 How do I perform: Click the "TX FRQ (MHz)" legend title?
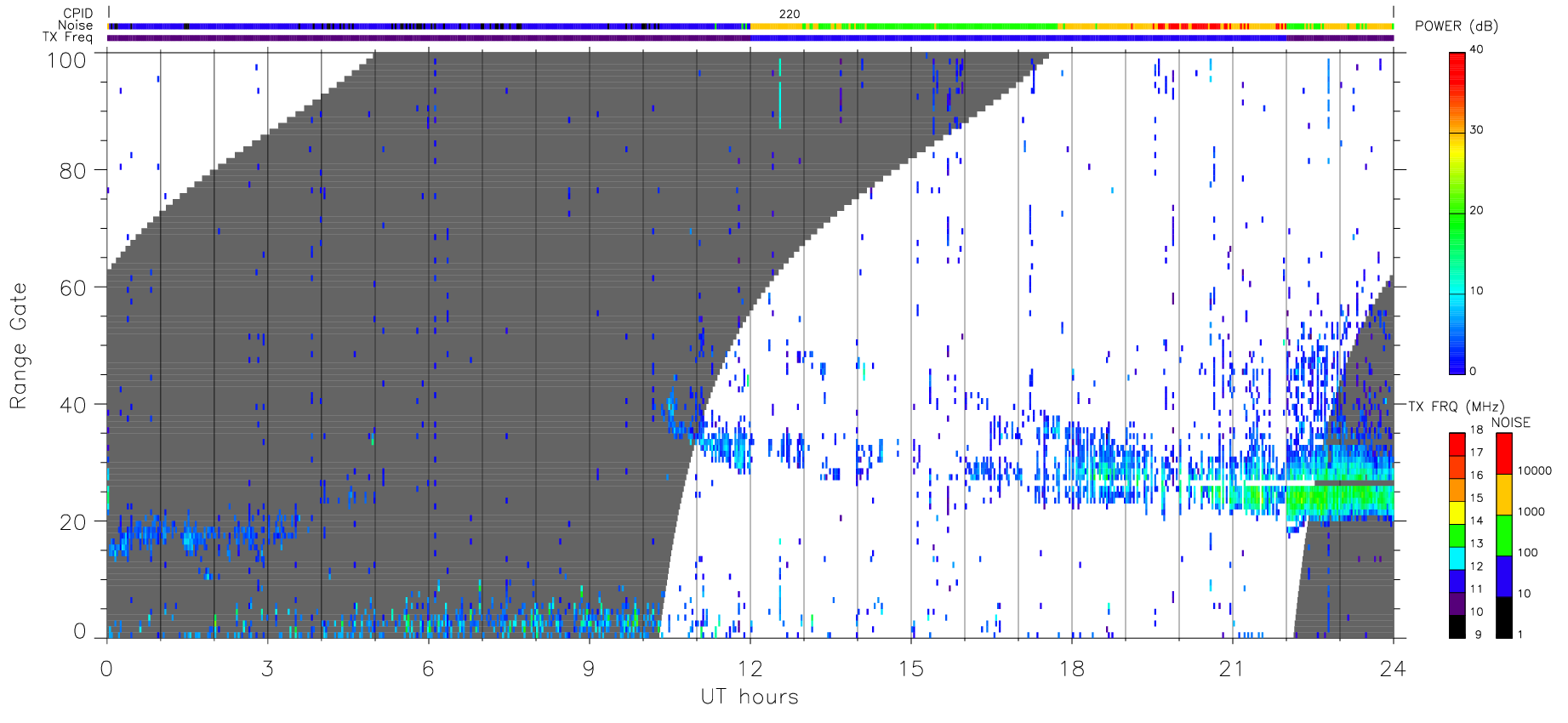tap(1456, 407)
